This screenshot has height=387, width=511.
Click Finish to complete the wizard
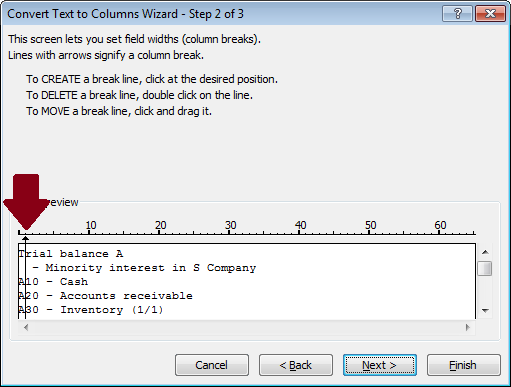tap(464, 365)
